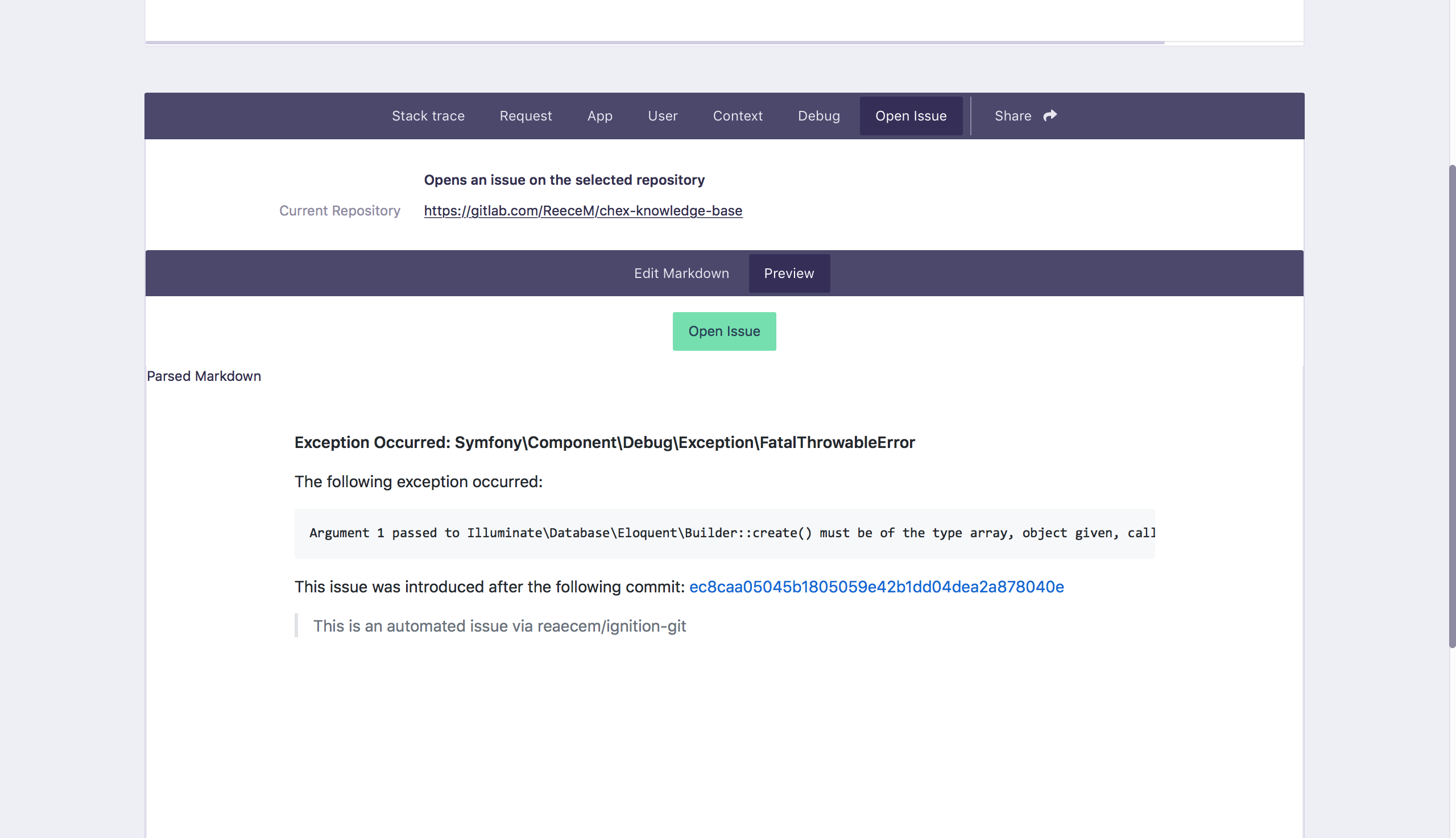Select the Preview tab
1456x838 pixels.
[x=788, y=273]
